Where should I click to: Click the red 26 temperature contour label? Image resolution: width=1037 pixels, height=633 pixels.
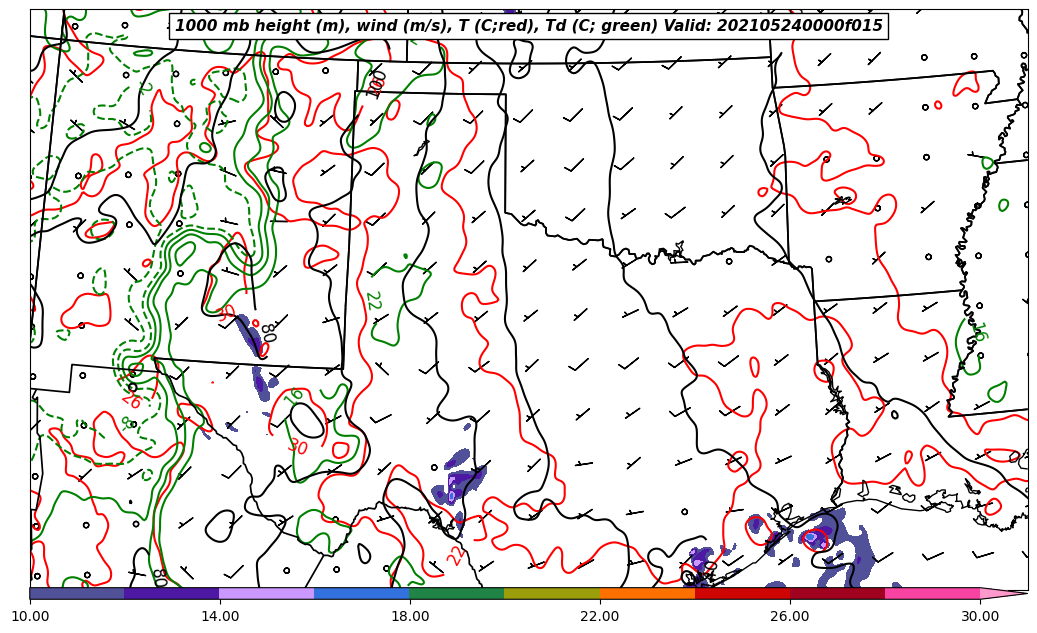coord(132,400)
